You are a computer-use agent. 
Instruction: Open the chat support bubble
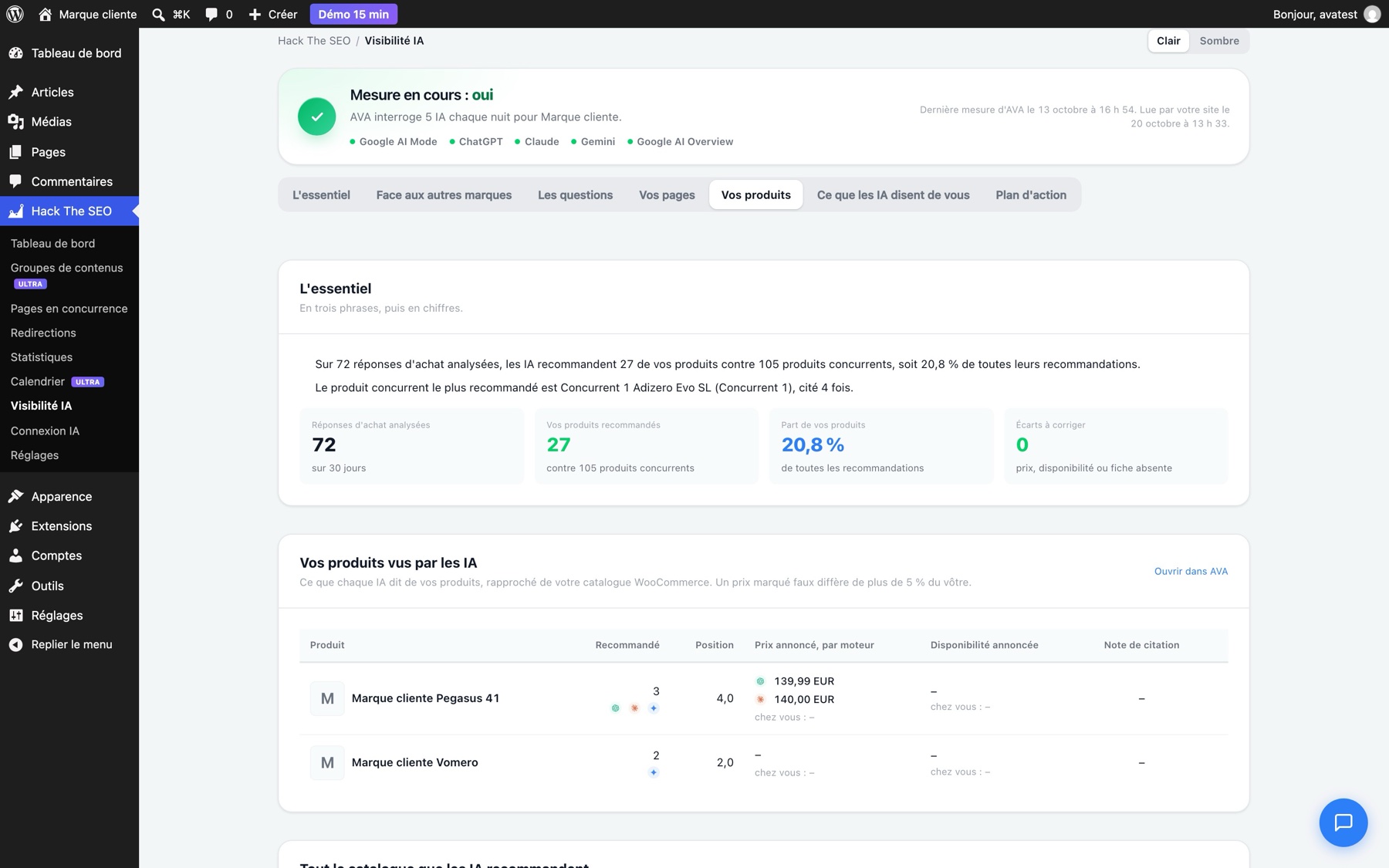click(1343, 822)
